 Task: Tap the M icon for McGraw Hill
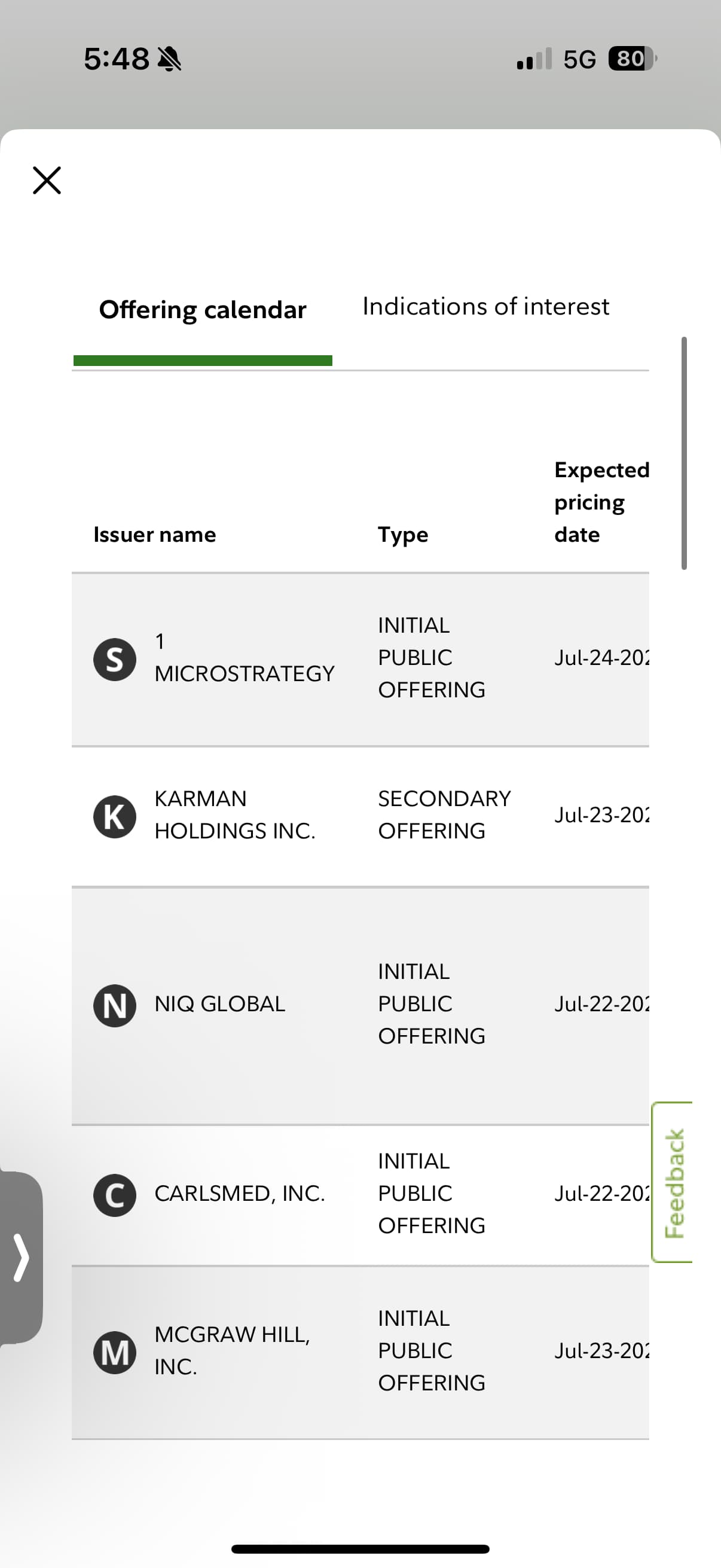coord(114,1352)
